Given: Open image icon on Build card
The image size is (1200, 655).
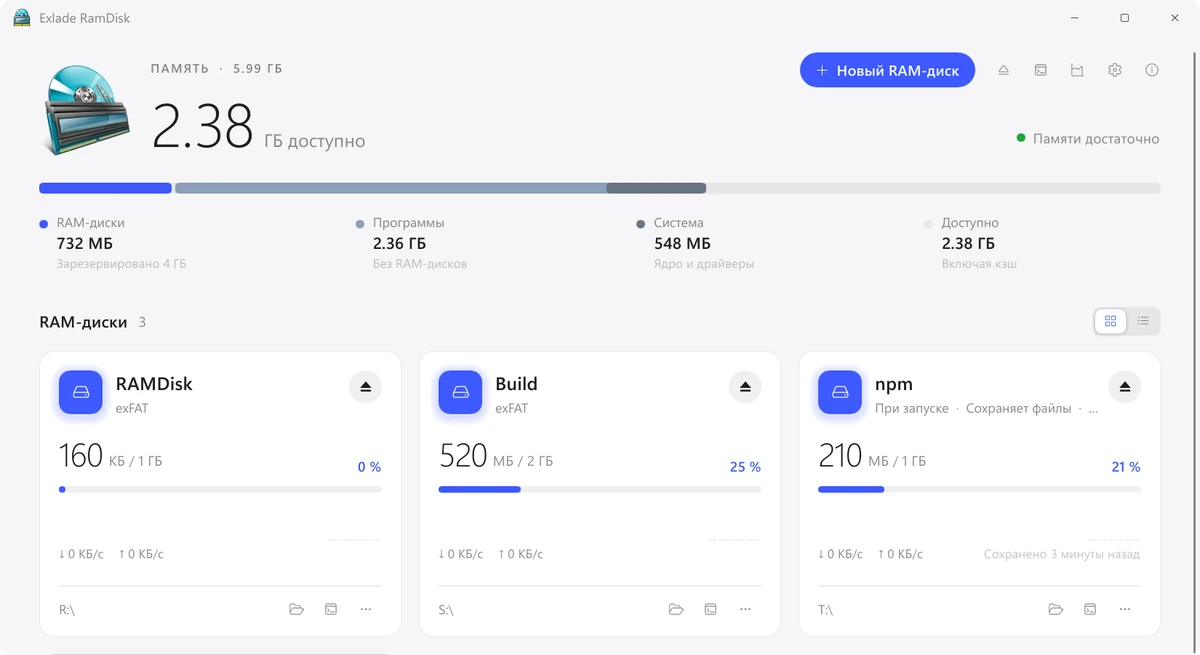Looking at the screenshot, I should 711,609.
